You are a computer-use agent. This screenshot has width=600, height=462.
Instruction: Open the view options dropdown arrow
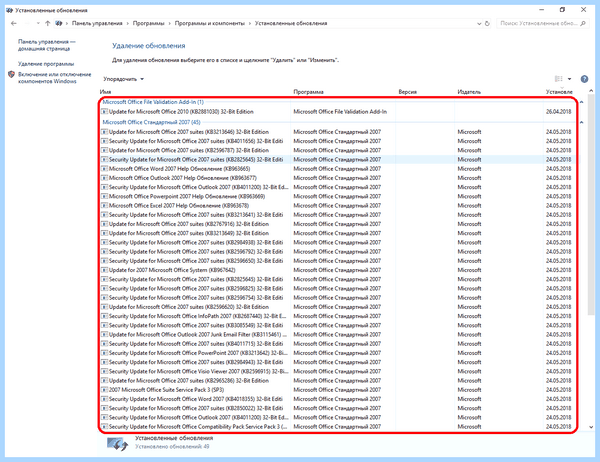pyautogui.click(x=569, y=79)
